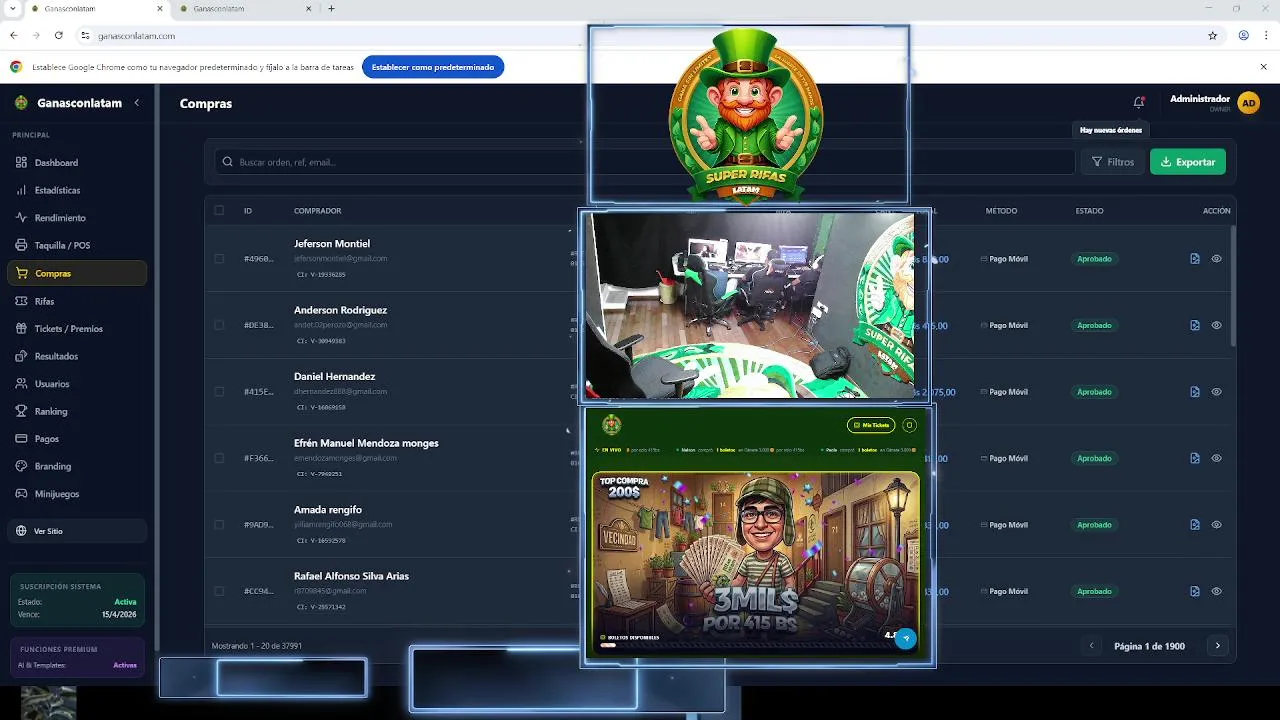Sort by the COMPRADOR column header
Screen dimensions: 1280x720
[x=317, y=211]
